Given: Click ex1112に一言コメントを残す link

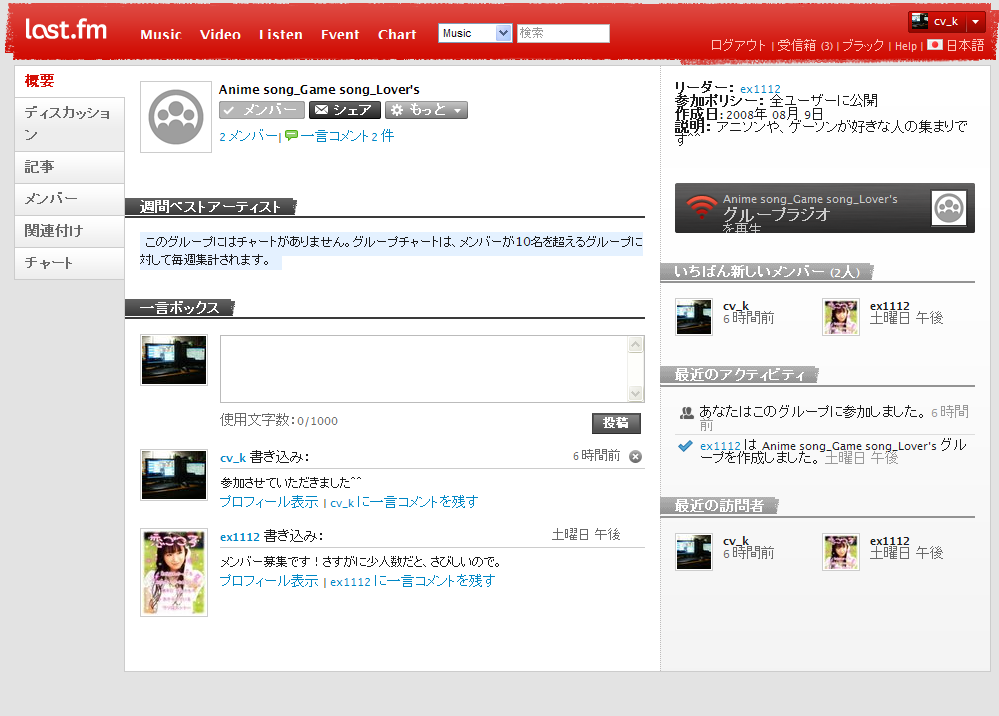Looking at the screenshot, I should [412, 581].
